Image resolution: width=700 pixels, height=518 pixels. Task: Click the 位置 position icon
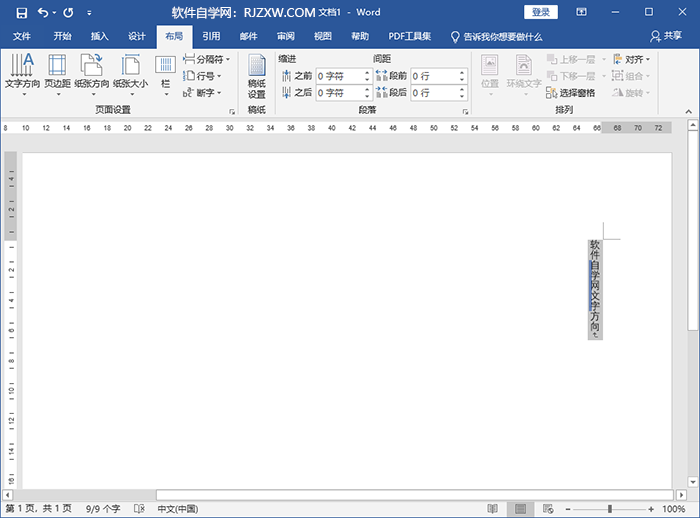pyautogui.click(x=490, y=75)
